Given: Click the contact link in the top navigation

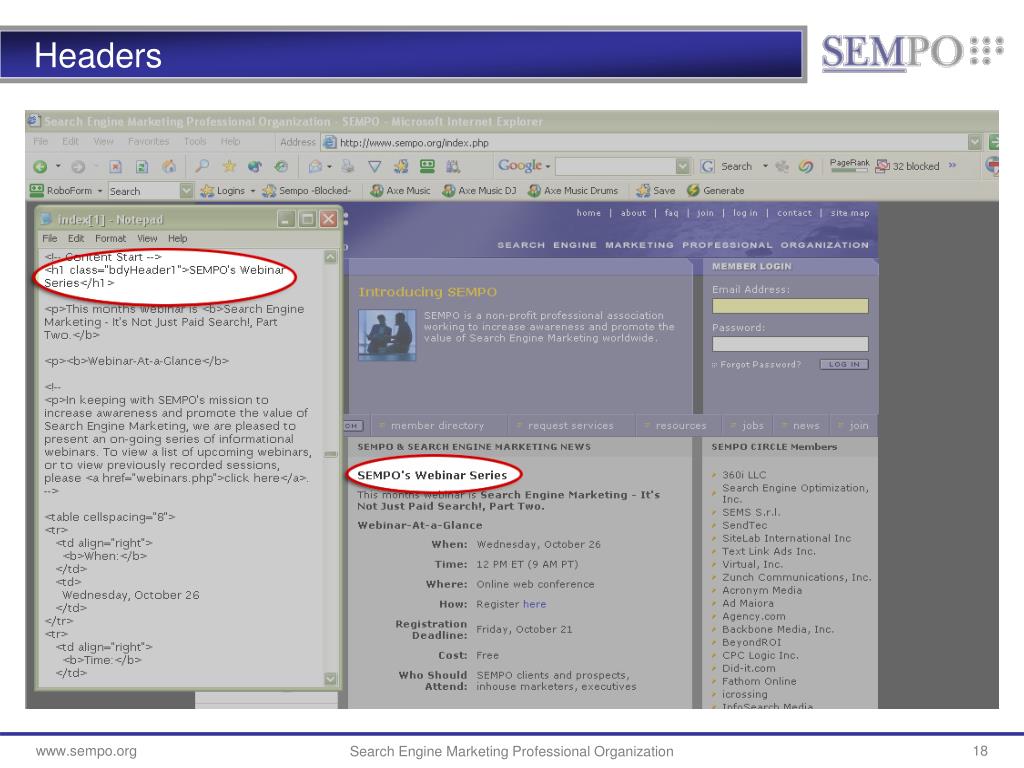Looking at the screenshot, I should click(x=794, y=213).
